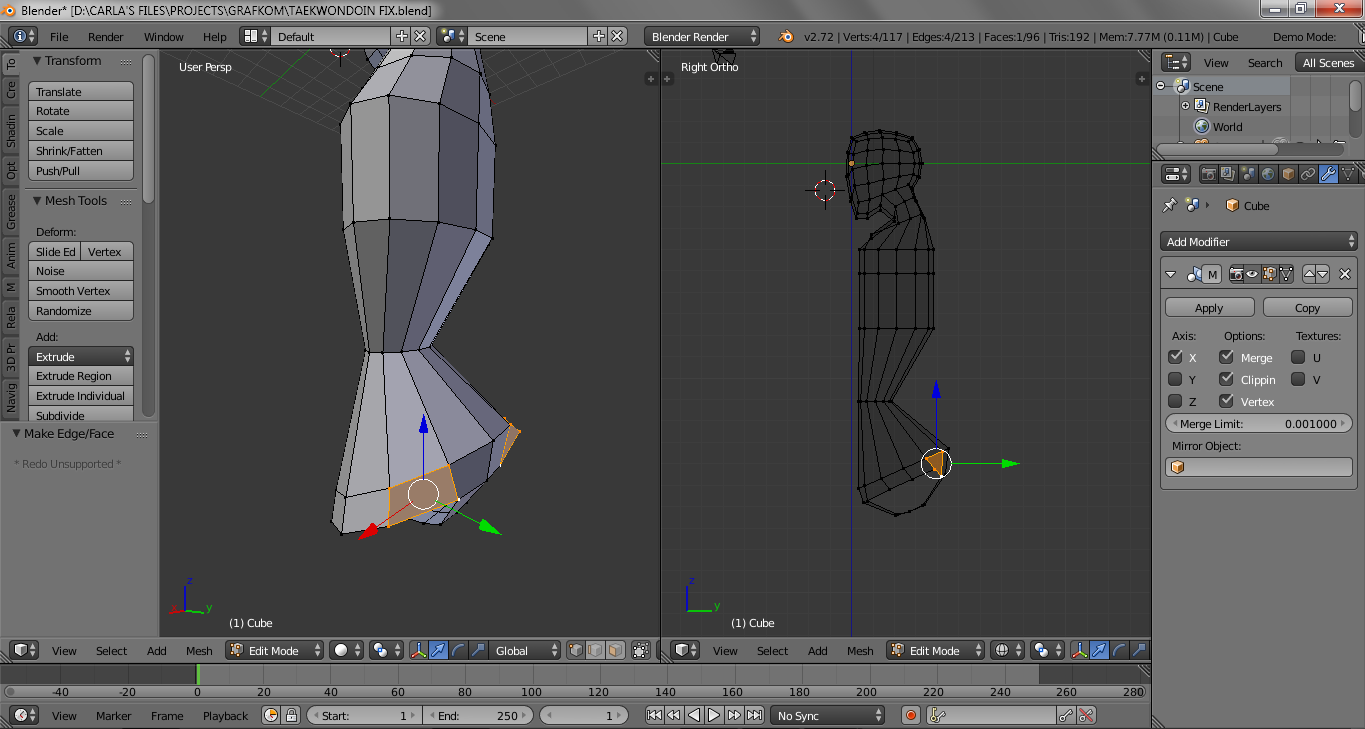Open the World properties tab icon
The image size is (1365, 729).
1268,174
